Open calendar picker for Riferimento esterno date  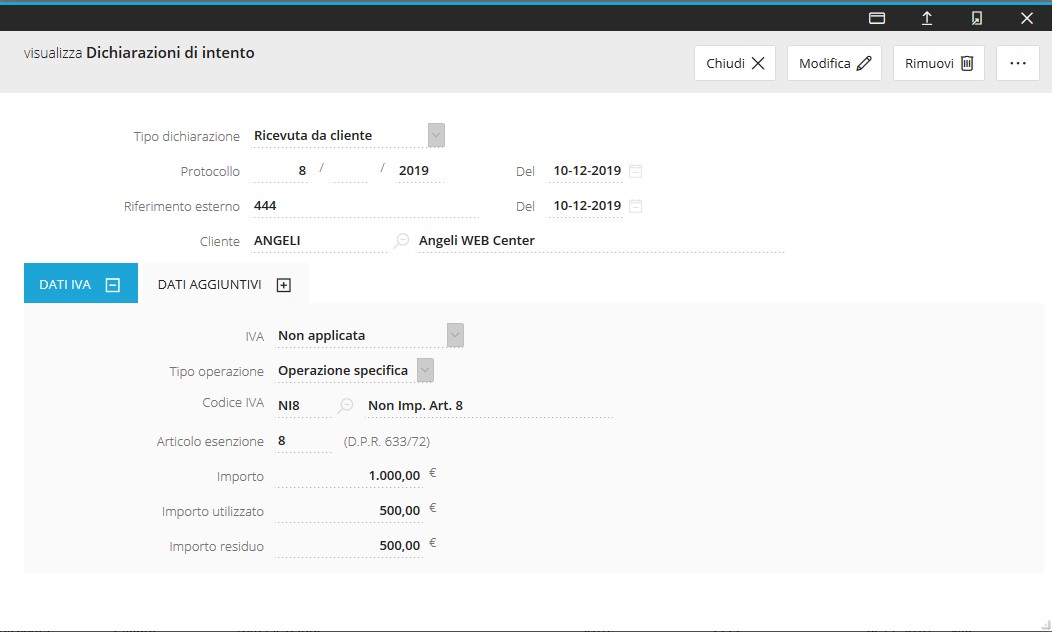coord(635,206)
